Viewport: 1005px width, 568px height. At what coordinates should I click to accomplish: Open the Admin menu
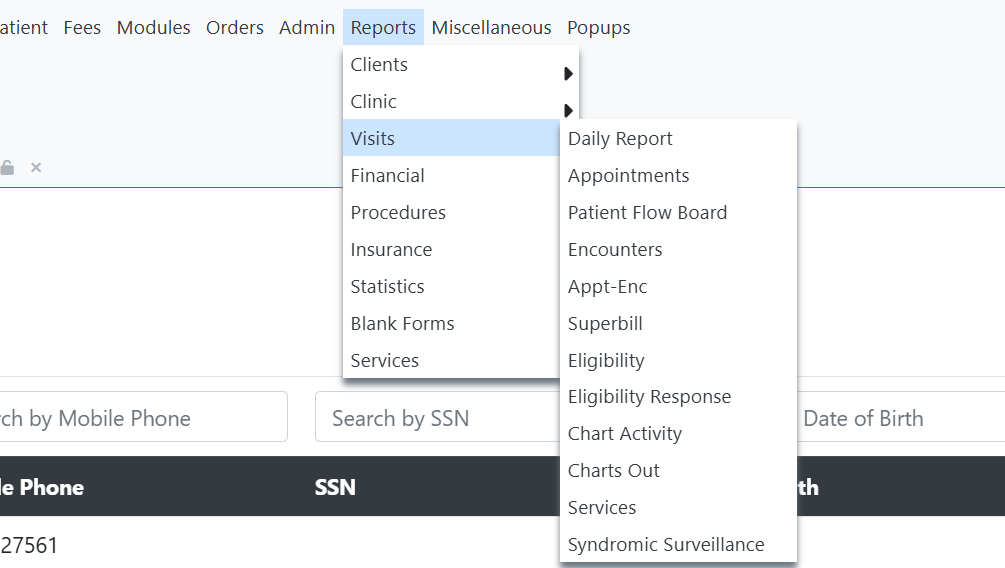pos(307,28)
